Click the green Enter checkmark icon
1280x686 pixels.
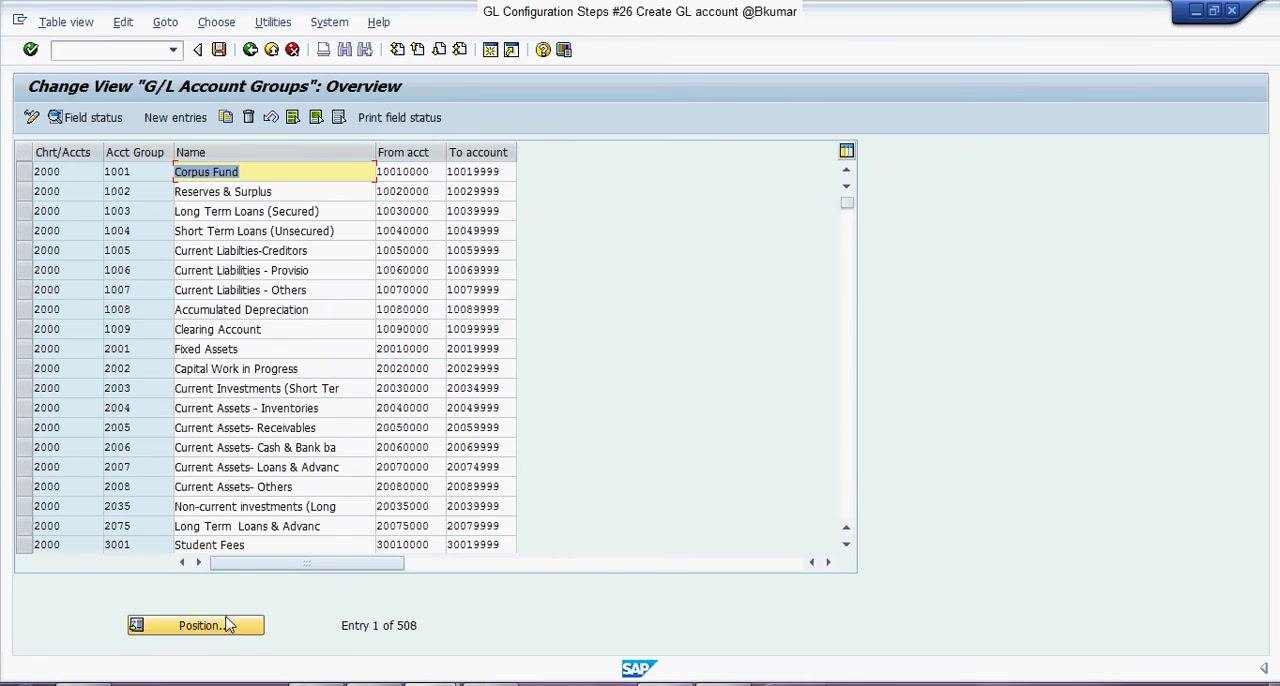30,50
